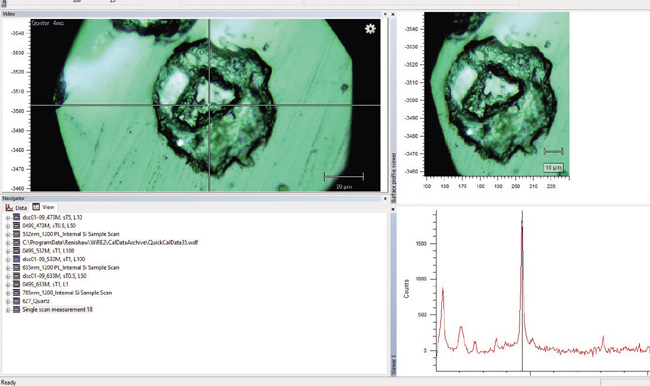Click the vertical cursor line on the spectrum
The height and width of the screenshot is (386, 650).
pyautogui.click(x=522, y=290)
